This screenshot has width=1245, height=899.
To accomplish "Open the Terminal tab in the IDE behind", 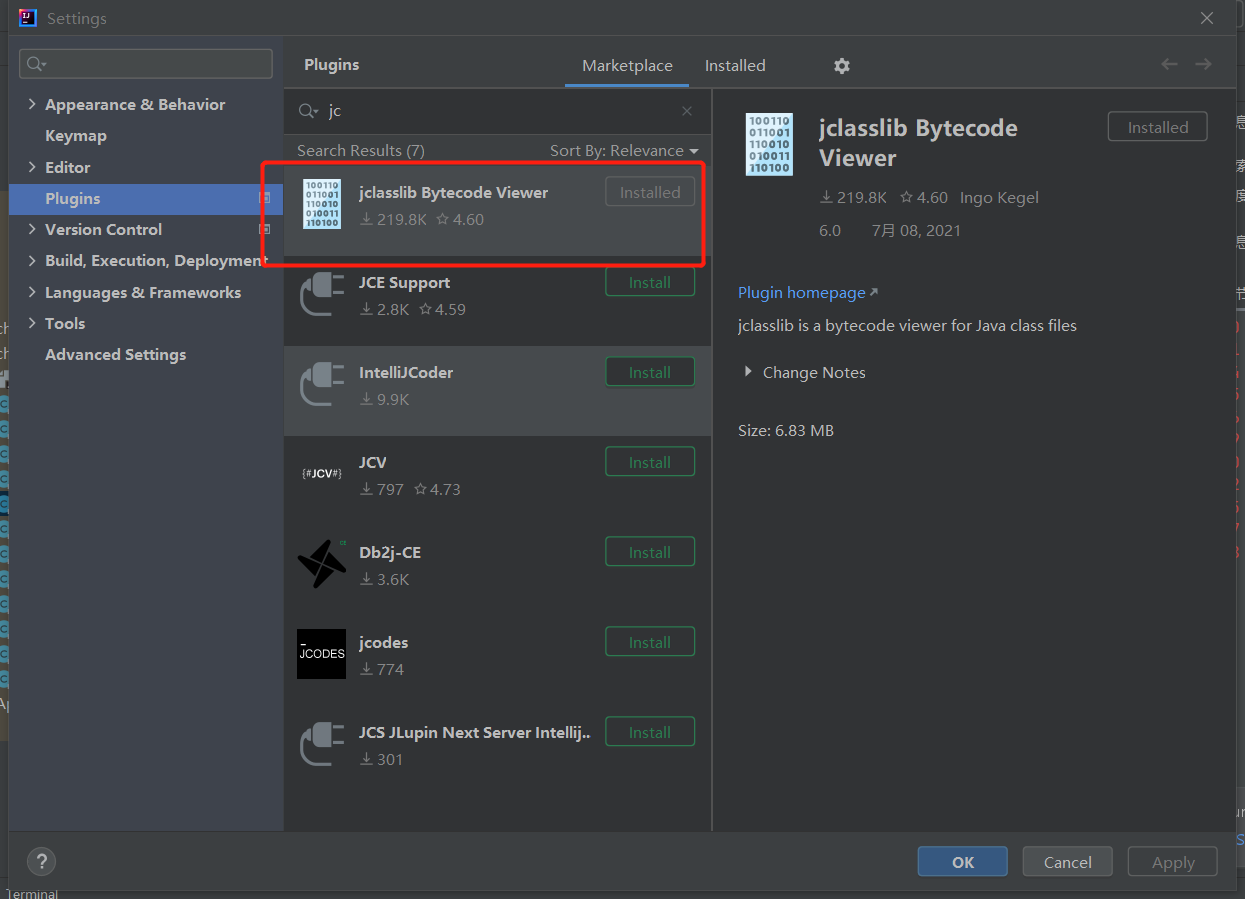I will coord(32,893).
